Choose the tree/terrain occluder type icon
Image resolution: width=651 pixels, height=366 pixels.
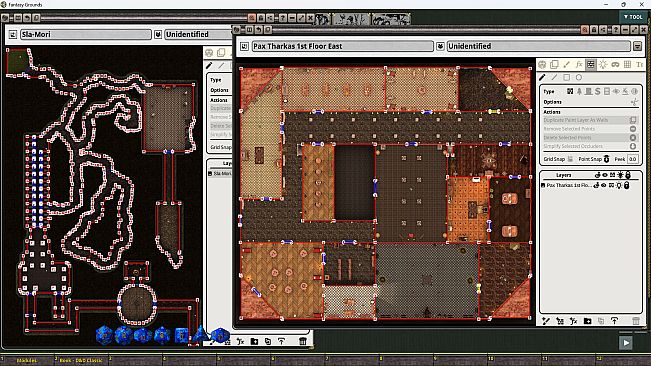pos(579,91)
